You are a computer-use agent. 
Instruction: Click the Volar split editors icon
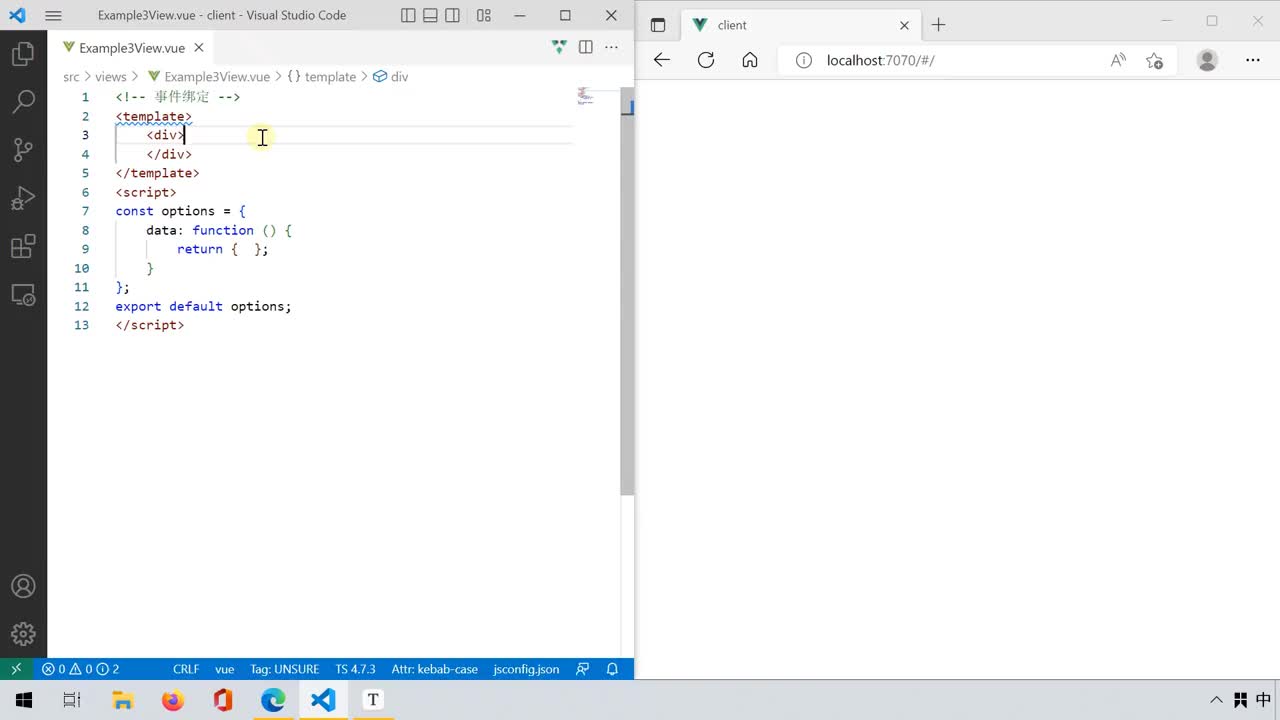(x=559, y=47)
